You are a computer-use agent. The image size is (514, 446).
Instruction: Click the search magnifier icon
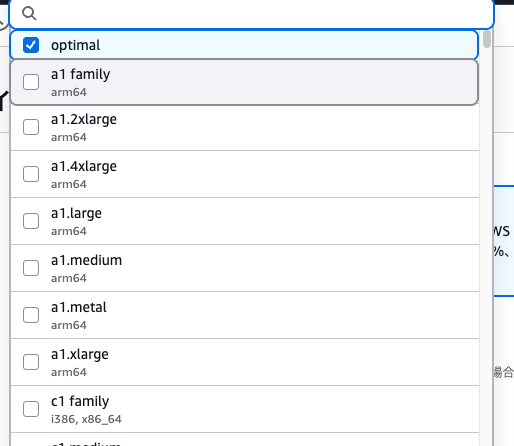click(x=29, y=13)
